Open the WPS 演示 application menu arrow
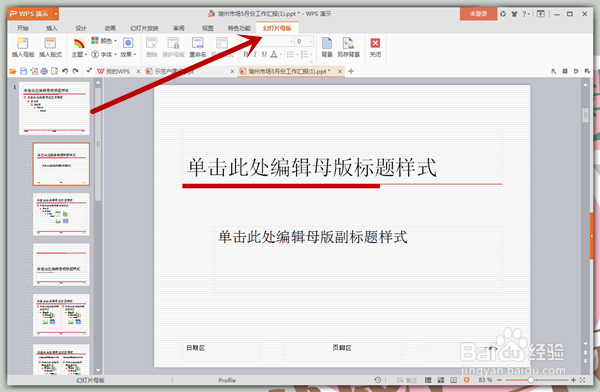The image size is (600, 392). tap(56, 14)
